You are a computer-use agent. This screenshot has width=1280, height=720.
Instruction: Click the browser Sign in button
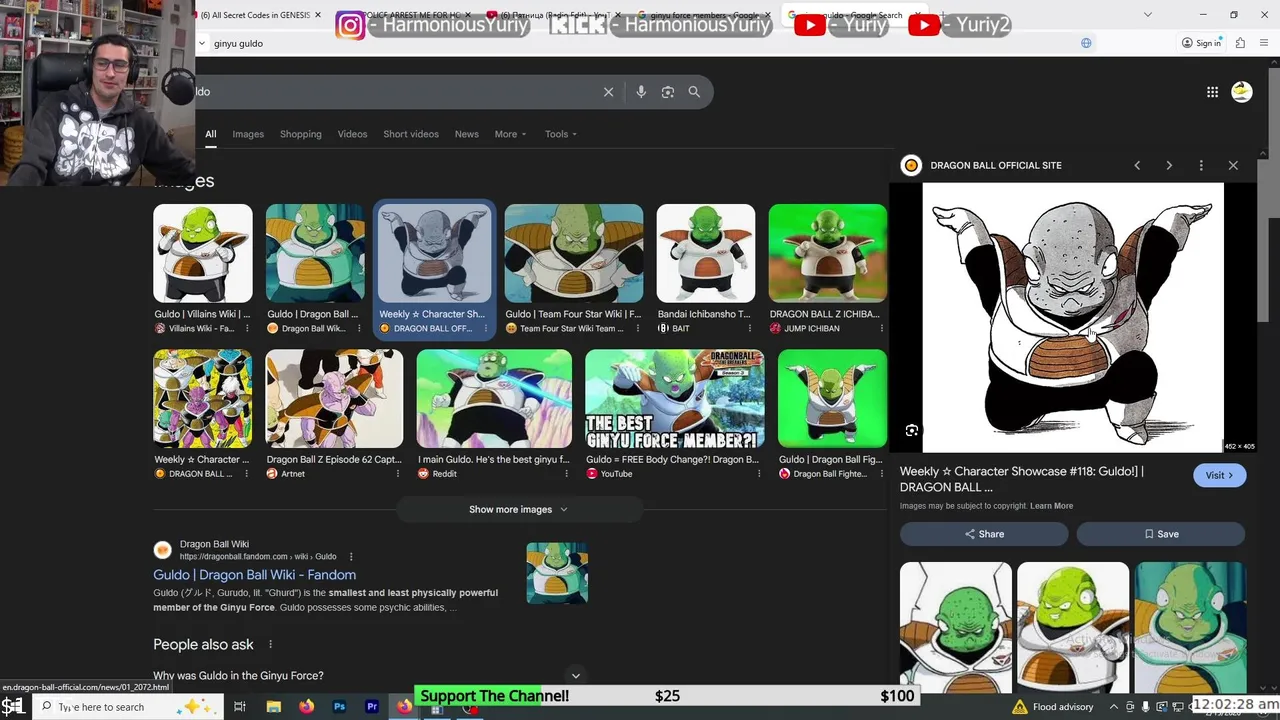(x=1201, y=43)
